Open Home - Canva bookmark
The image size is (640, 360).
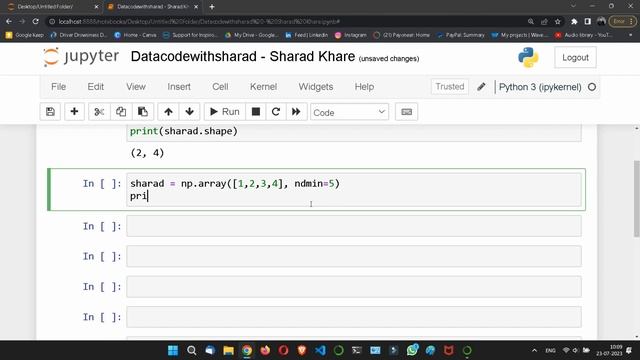136,35
